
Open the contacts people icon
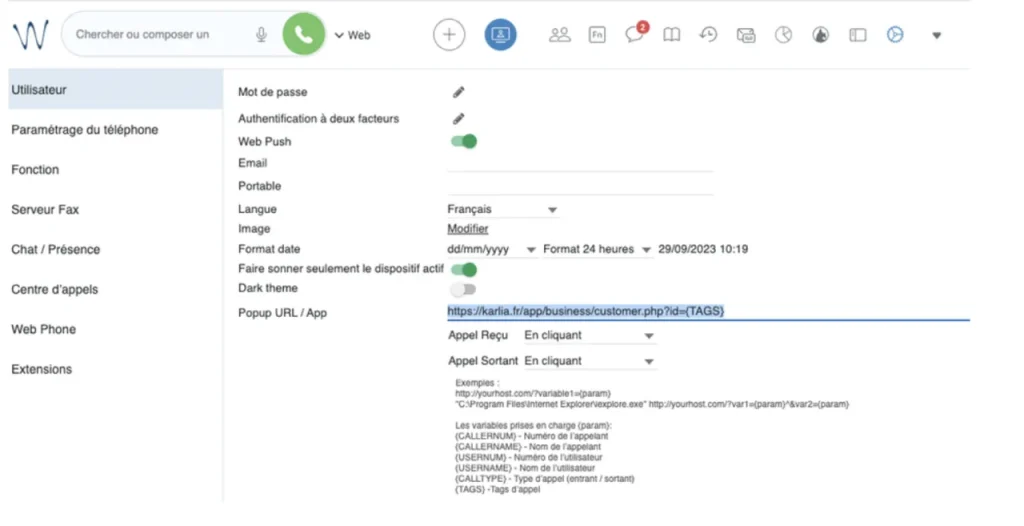point(560,35)
